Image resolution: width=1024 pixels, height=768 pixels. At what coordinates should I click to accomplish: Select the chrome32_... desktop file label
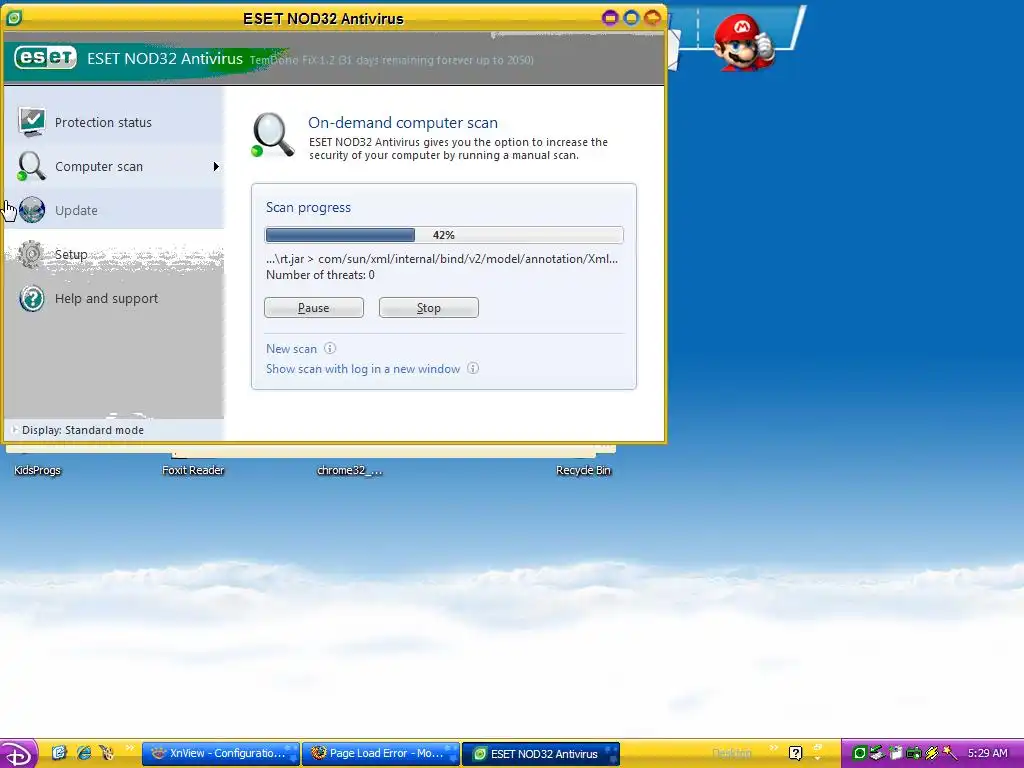click(350, 470)
